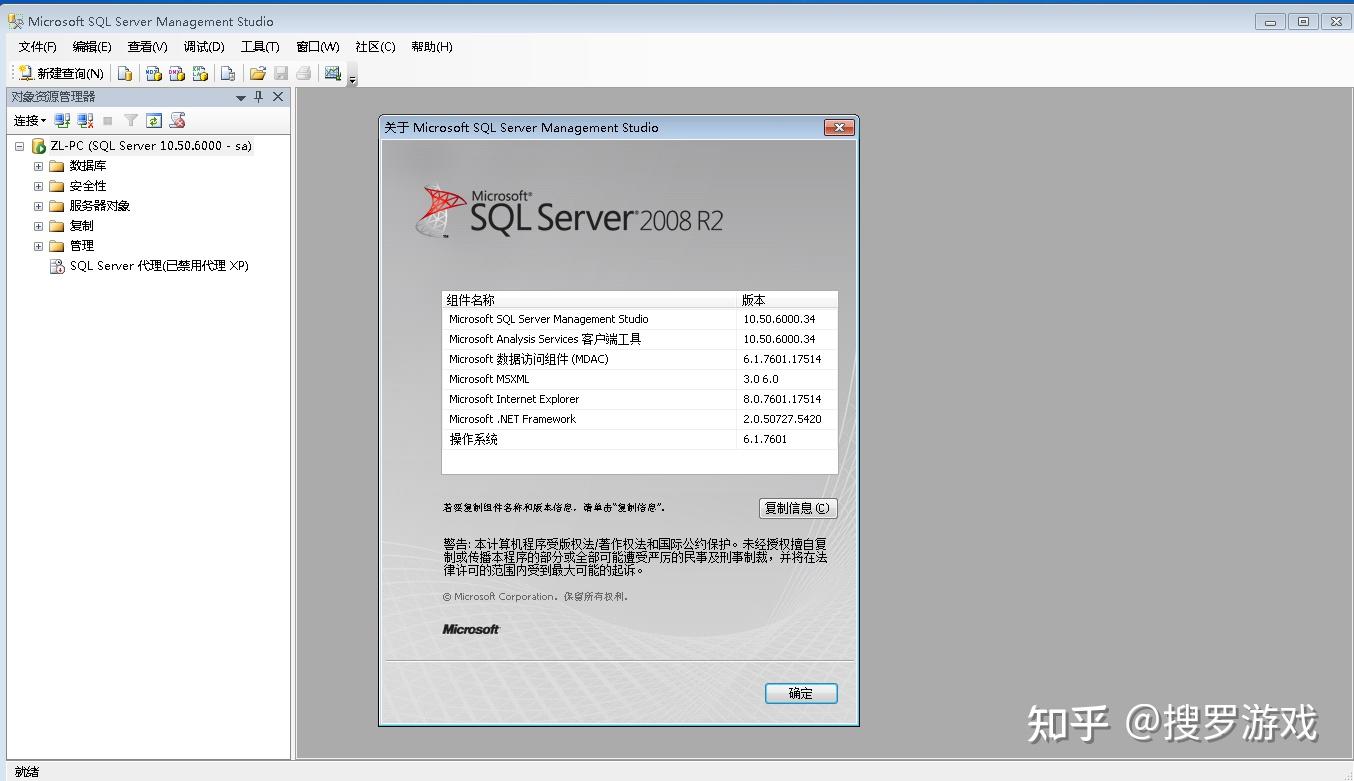Click the 新建查询 new query button
This screenshot has width=1354, height=781.
click(x=61, y=73)
